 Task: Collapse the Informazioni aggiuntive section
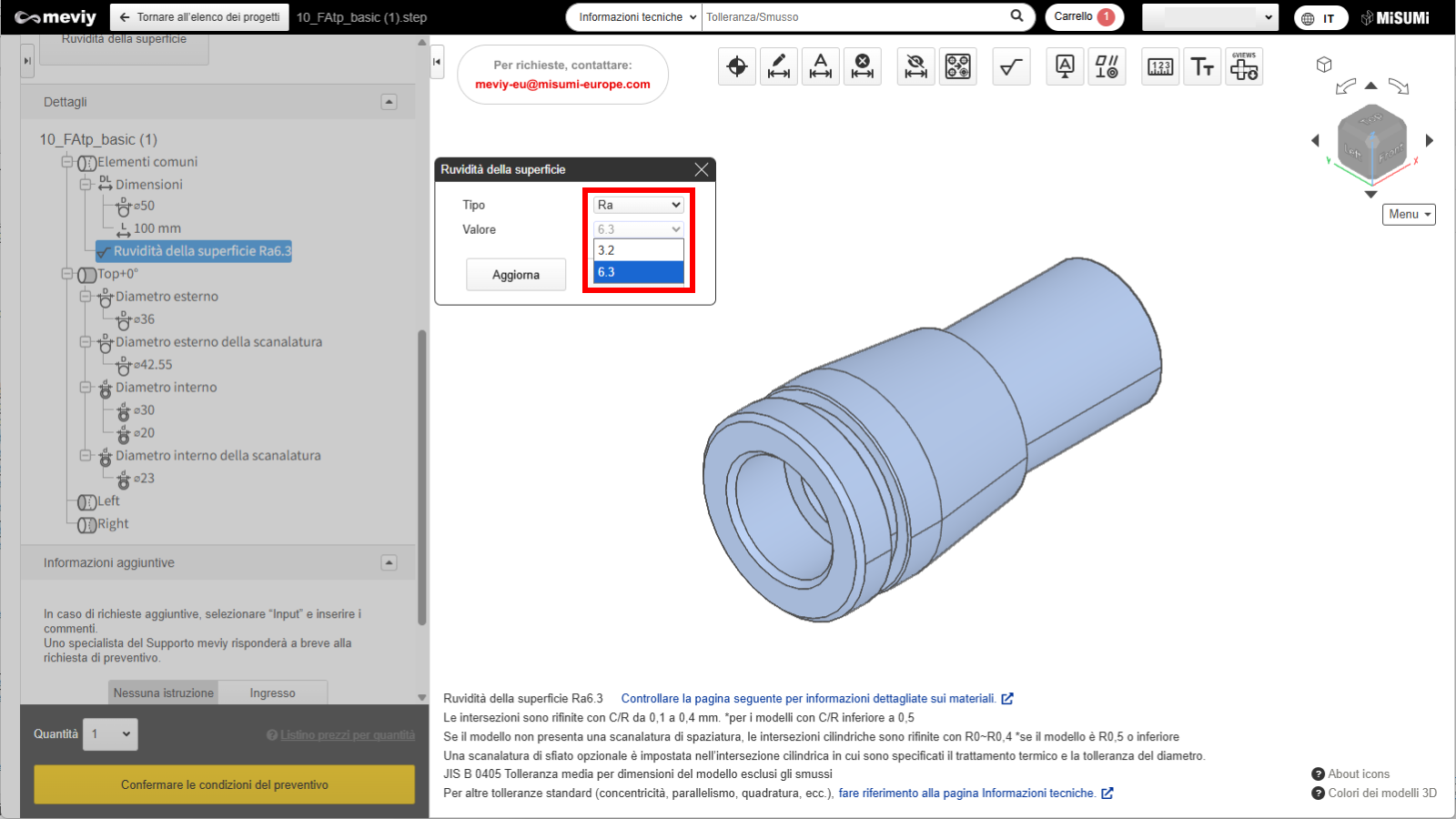pos(389,562)
